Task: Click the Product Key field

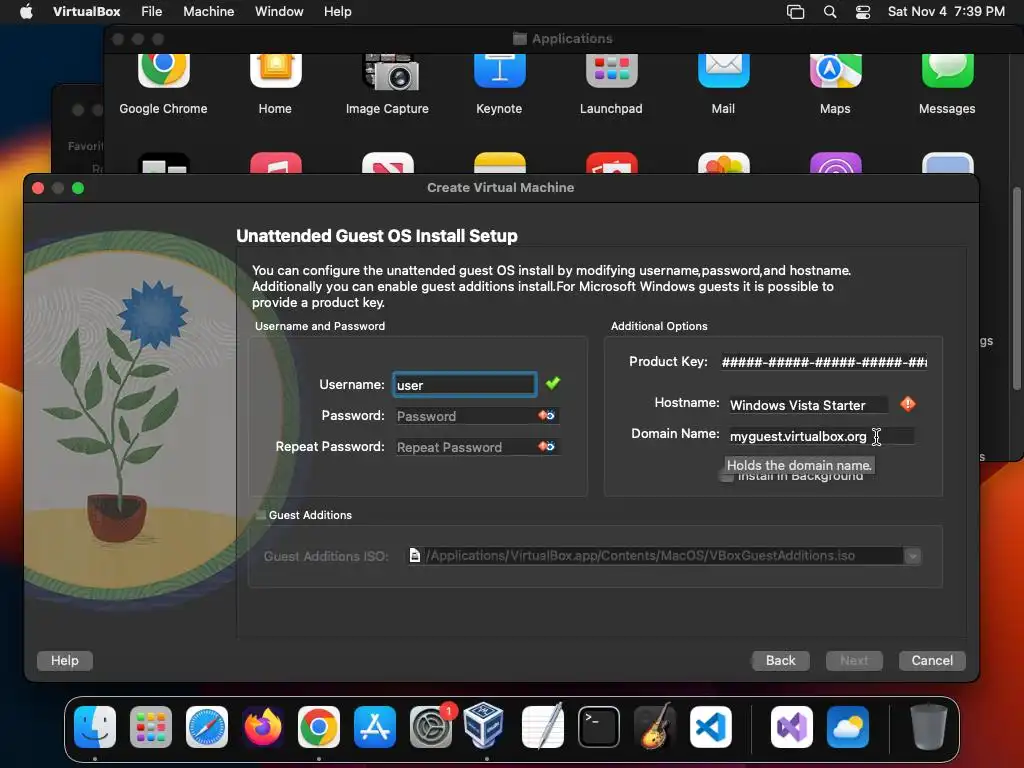Action: 824,362
